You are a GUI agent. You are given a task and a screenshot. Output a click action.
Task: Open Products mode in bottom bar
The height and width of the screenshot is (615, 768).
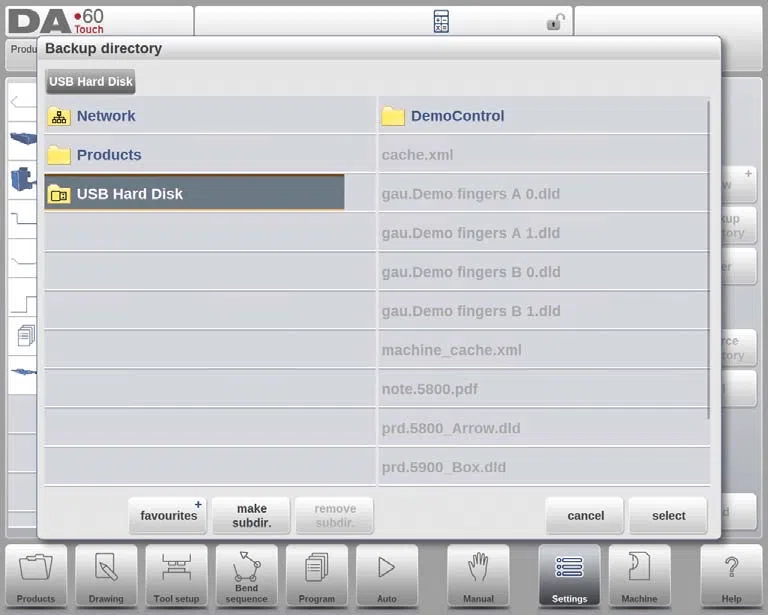tap(36, 576)
